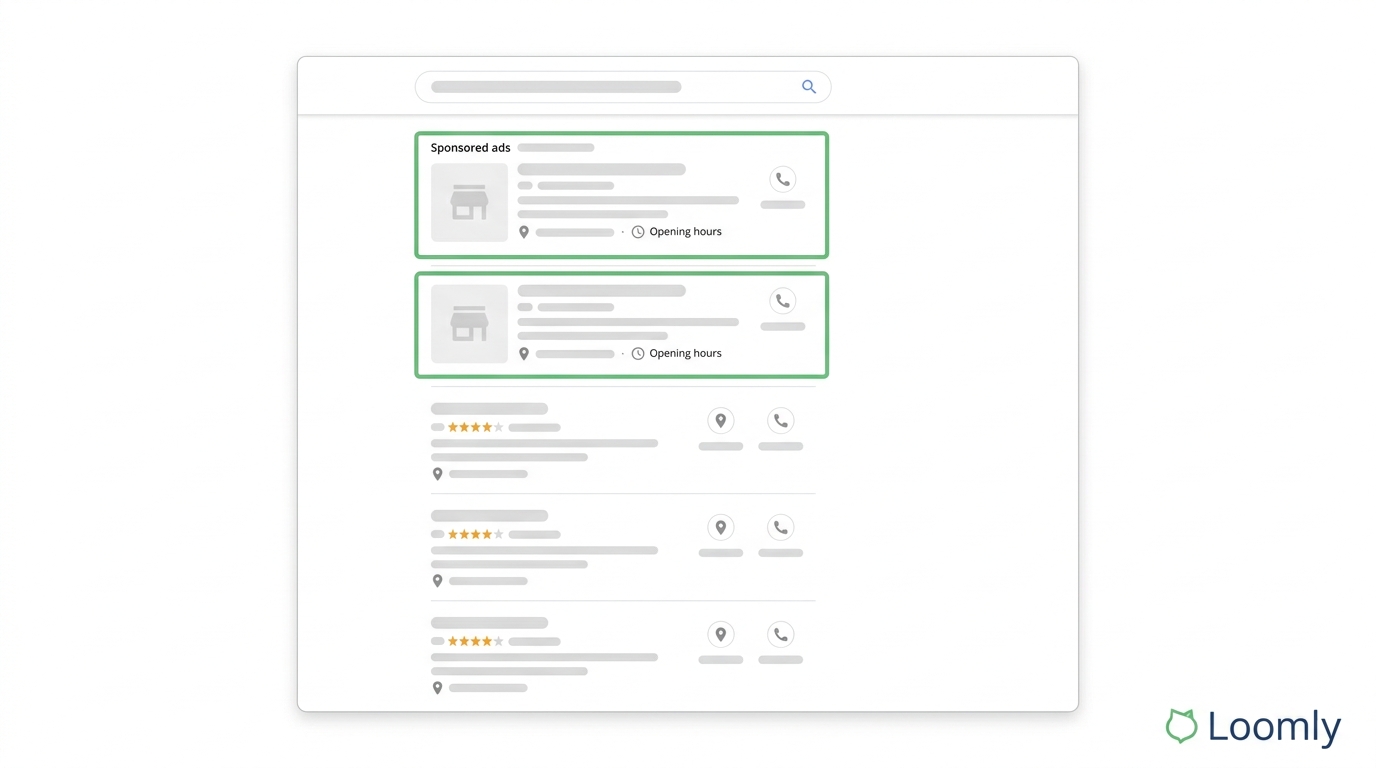Click Opening hours in first sponsored ad

pyautogui.click(x=685, y=232)
